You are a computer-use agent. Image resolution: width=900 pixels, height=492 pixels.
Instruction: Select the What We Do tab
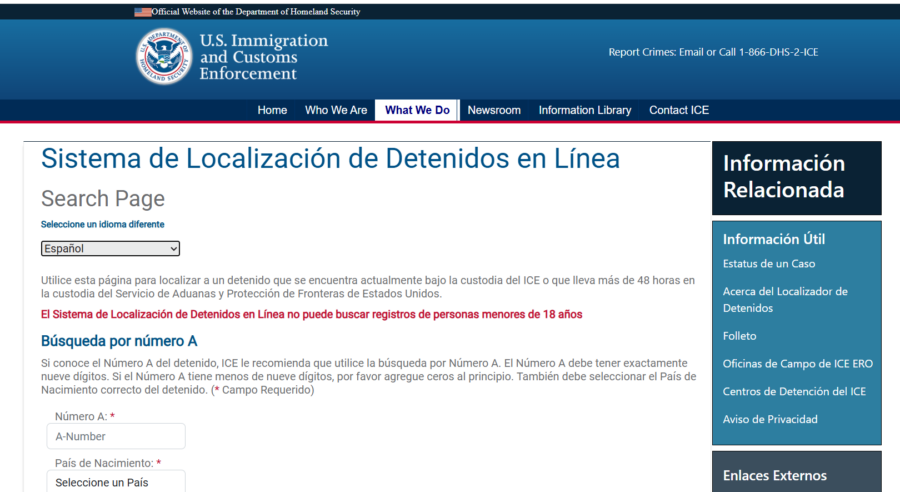[417, 110]
